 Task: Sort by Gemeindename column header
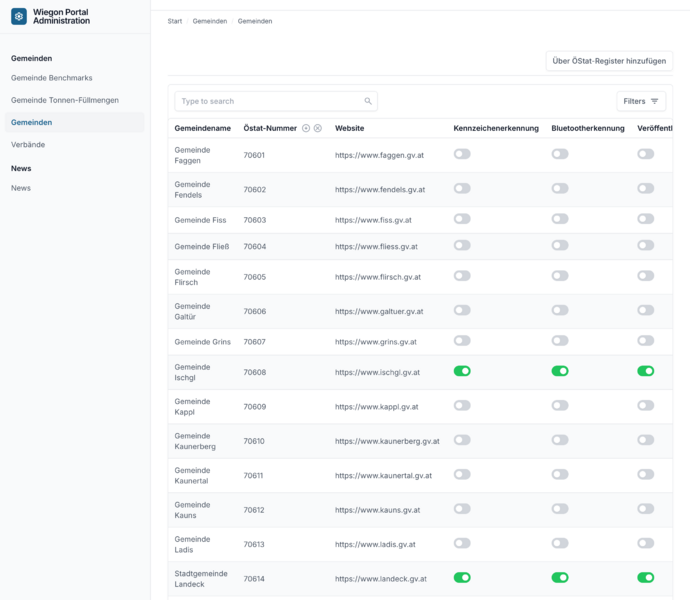pos(202,128)
